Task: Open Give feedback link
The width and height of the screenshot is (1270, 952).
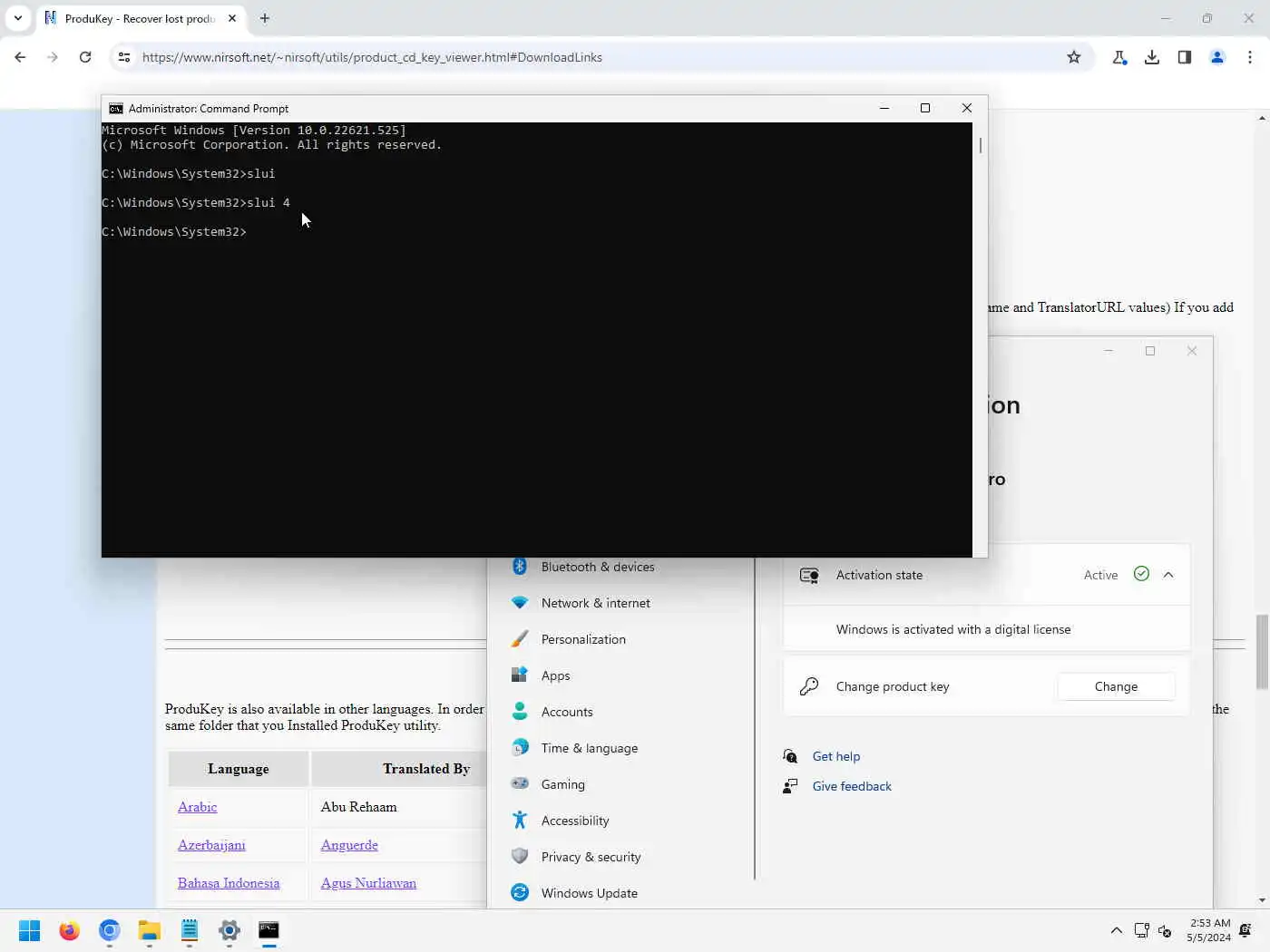Action: point(852,786)
